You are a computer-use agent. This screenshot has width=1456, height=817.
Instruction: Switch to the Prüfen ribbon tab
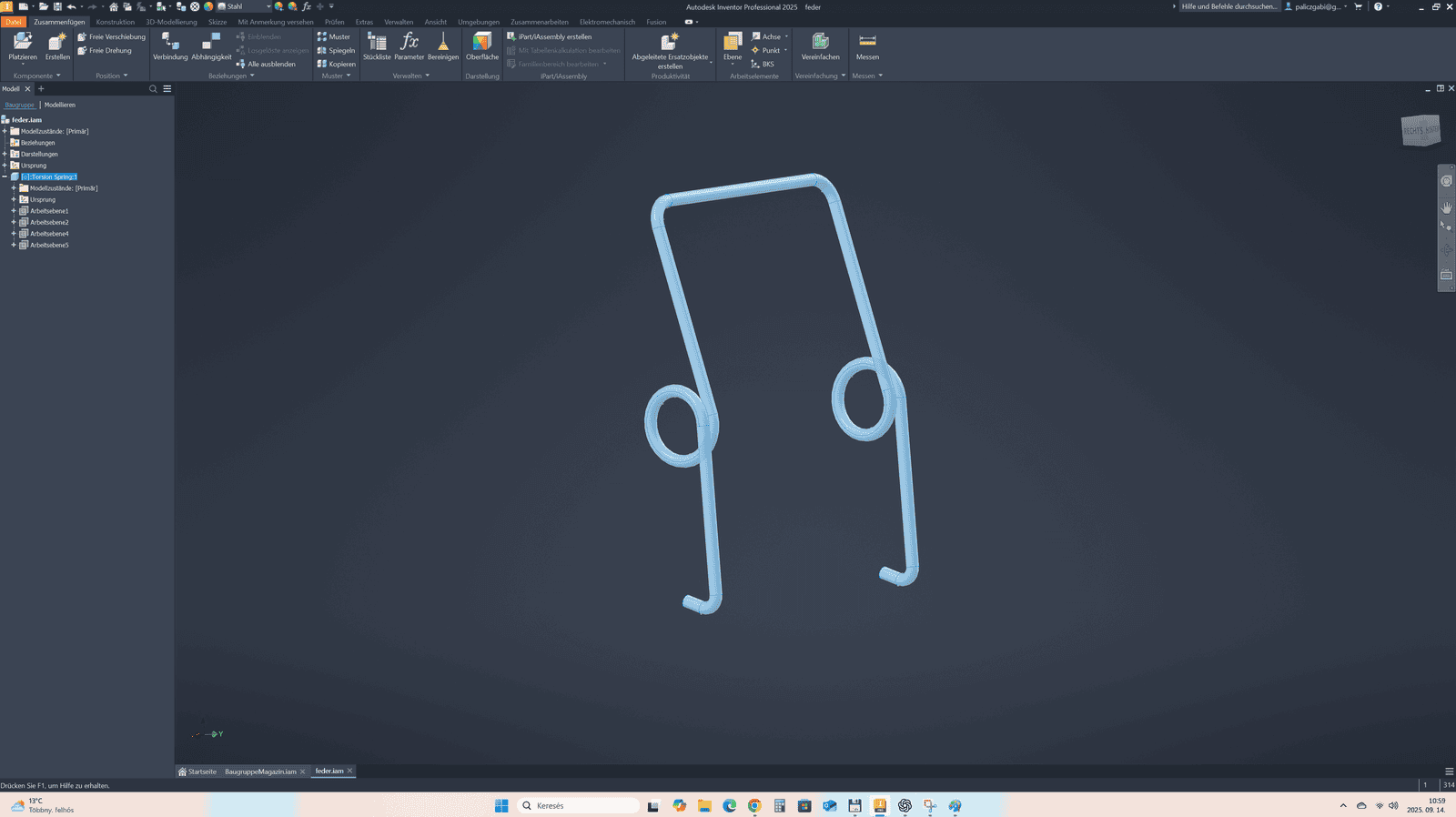(x=334, y=22)
